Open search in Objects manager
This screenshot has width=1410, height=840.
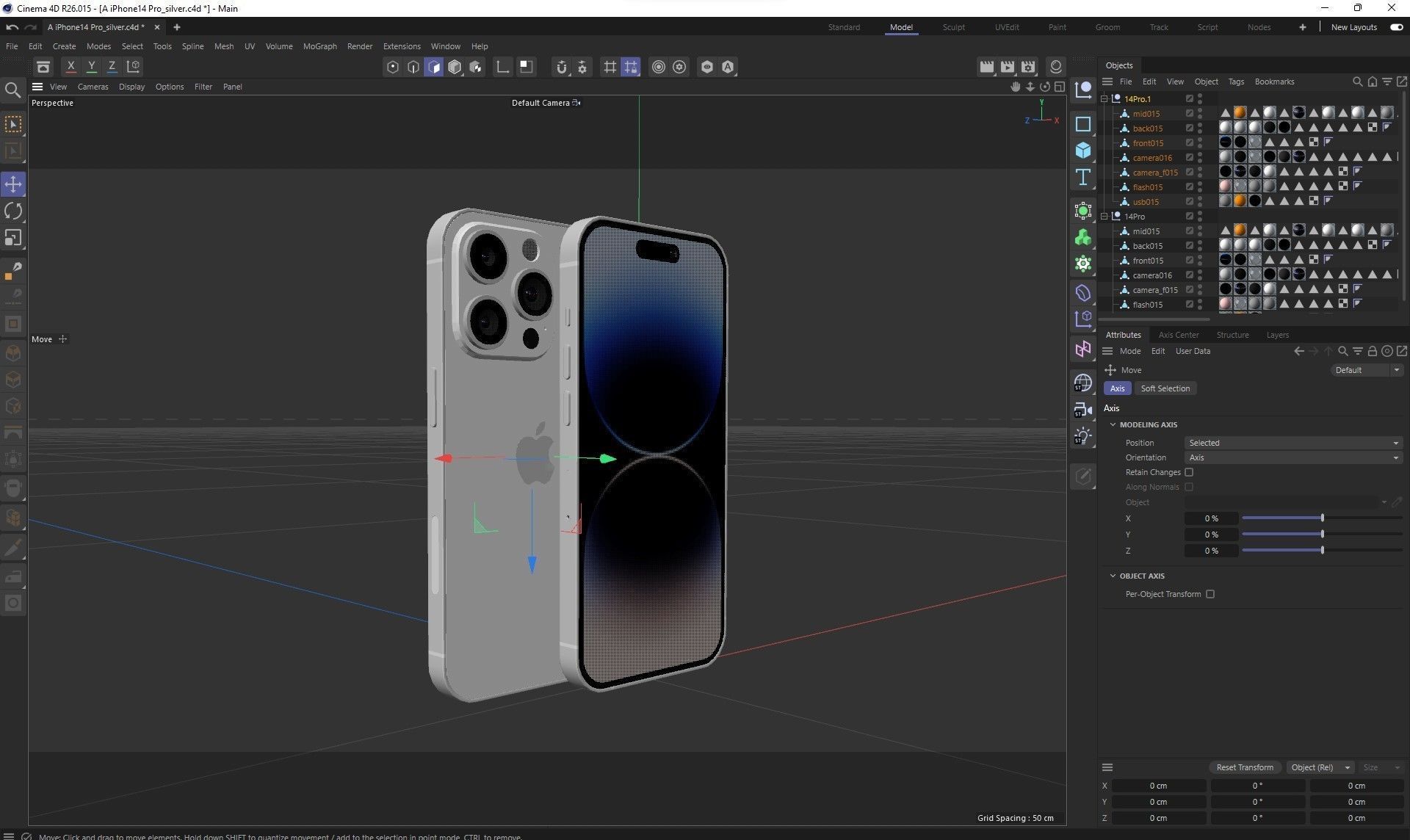tap(1357, 82)
